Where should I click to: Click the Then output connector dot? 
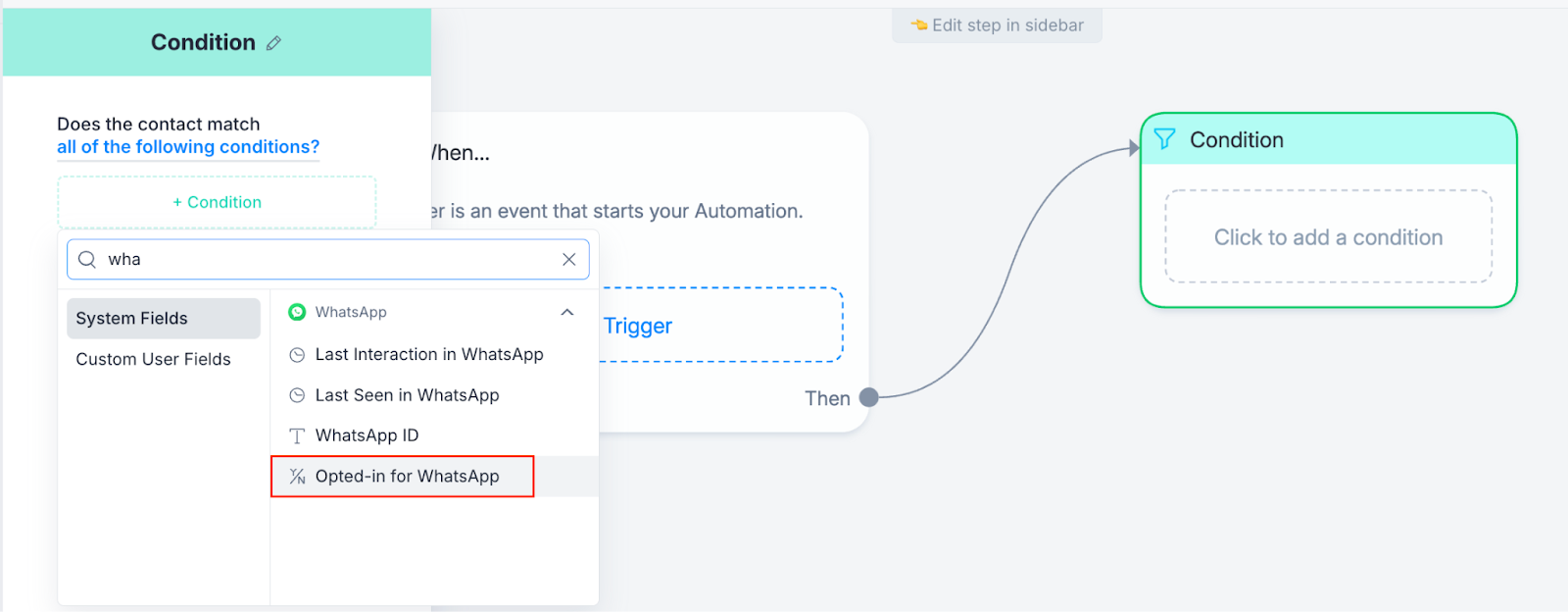[868, 397]
